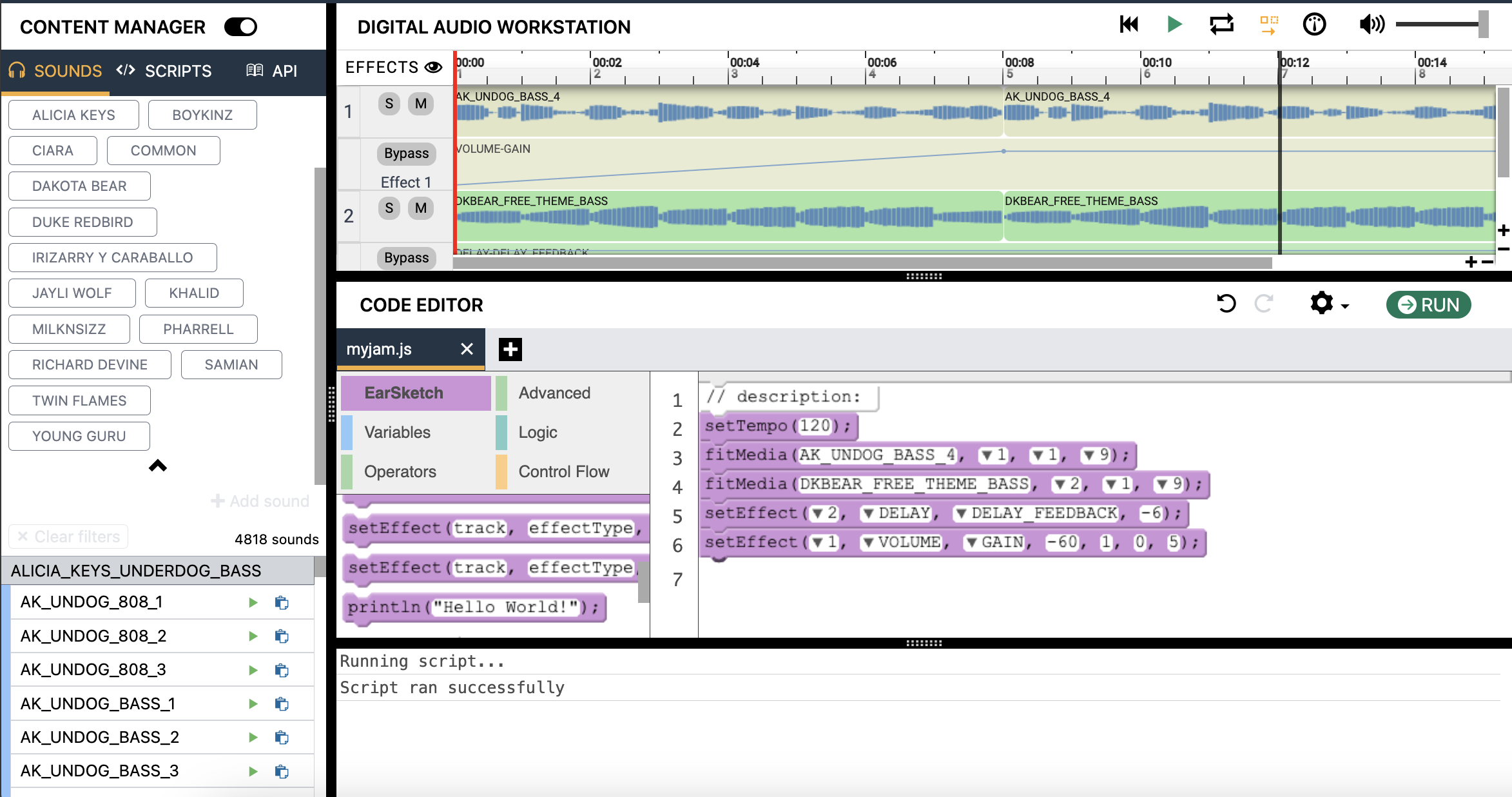The height and width of the screenshot is (797, 1512).
Task: Toggle Effects visibility eye icon
Action: (433, 67)
